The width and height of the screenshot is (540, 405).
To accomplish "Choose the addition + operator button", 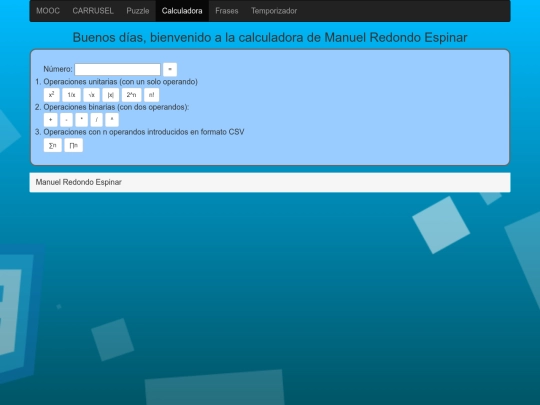I will tap(50, 120).
